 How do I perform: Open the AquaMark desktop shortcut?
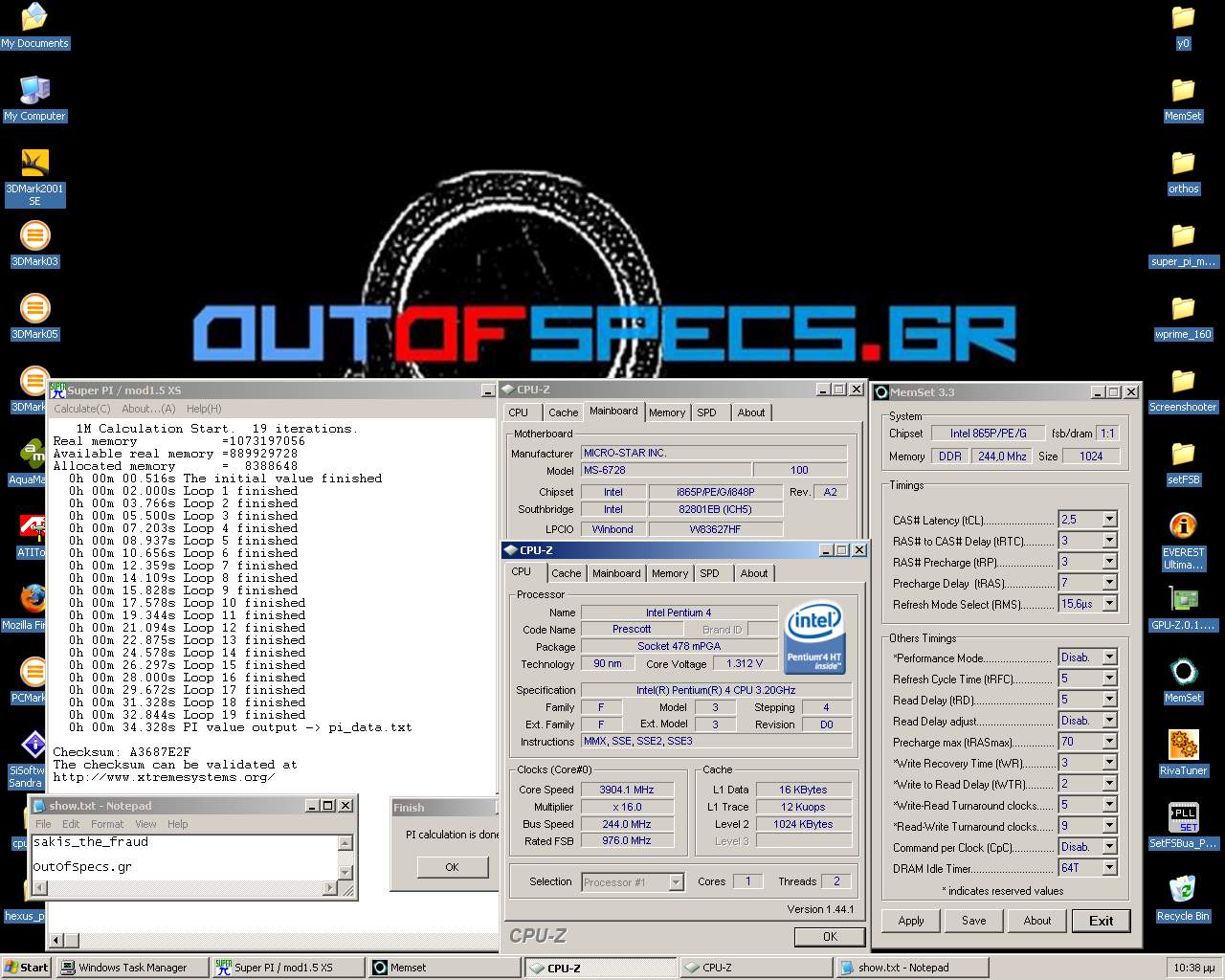coord(27,462)
